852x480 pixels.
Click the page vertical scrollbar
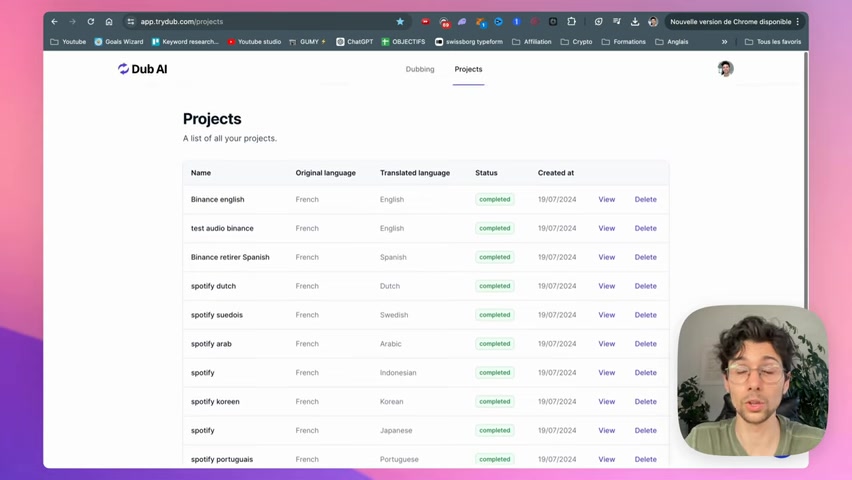(806, 179)
